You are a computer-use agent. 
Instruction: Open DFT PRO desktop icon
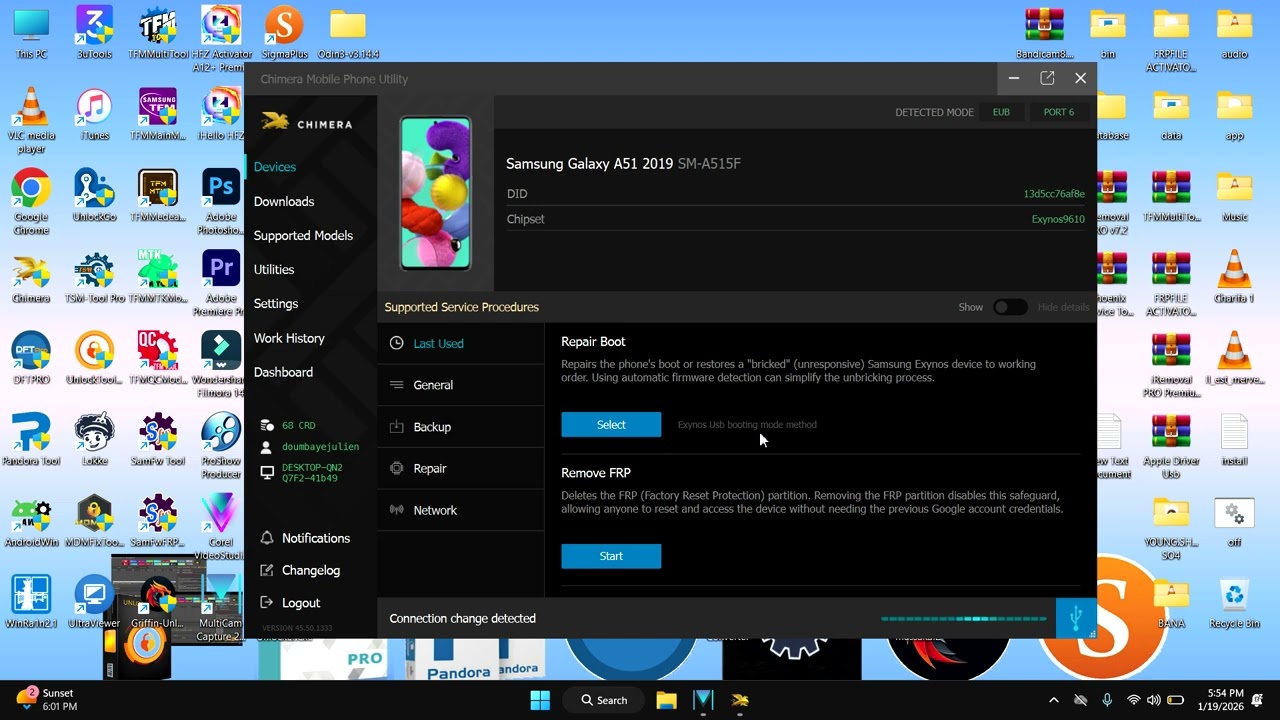coord(31,358)
